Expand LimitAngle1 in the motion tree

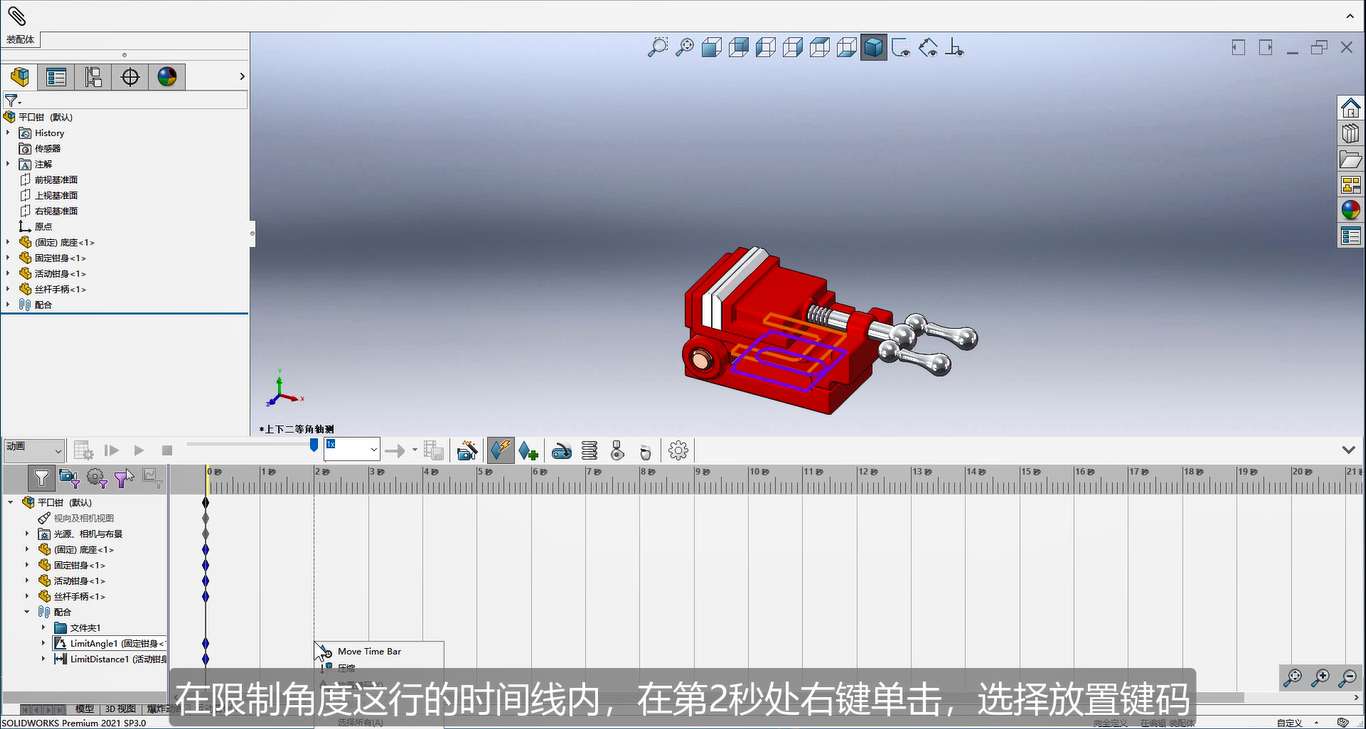[x=44, y=643]
